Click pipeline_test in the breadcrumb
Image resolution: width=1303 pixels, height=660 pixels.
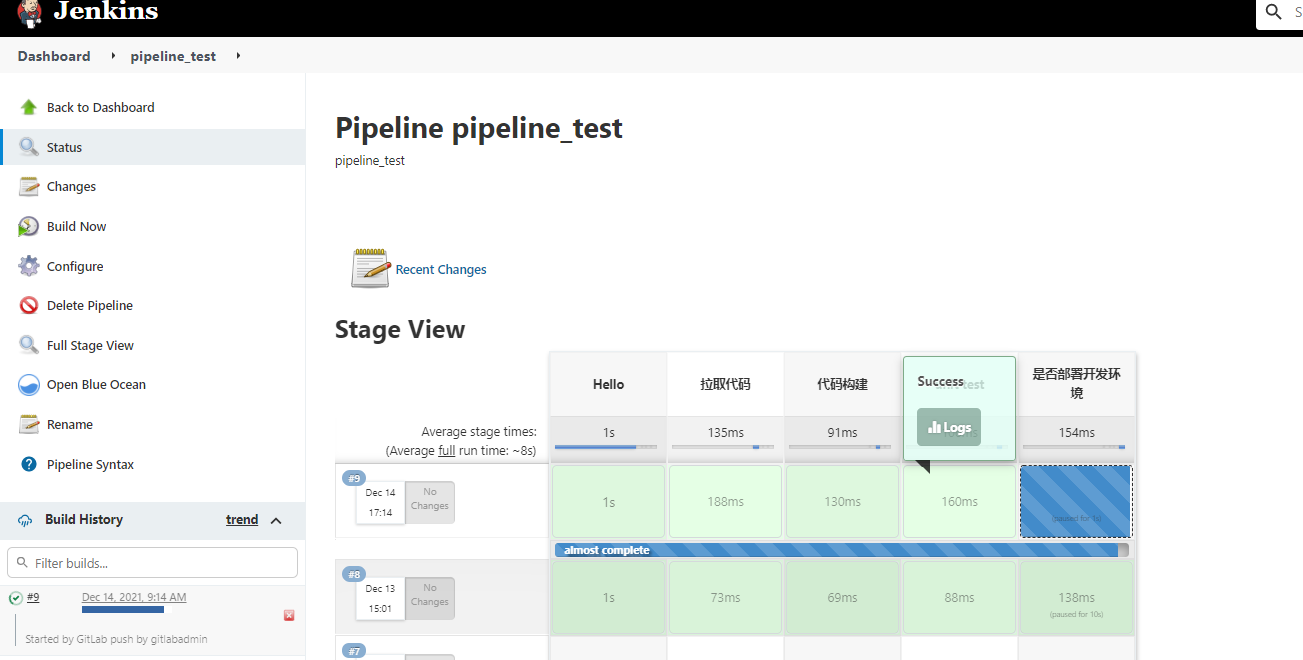point(173,56)
